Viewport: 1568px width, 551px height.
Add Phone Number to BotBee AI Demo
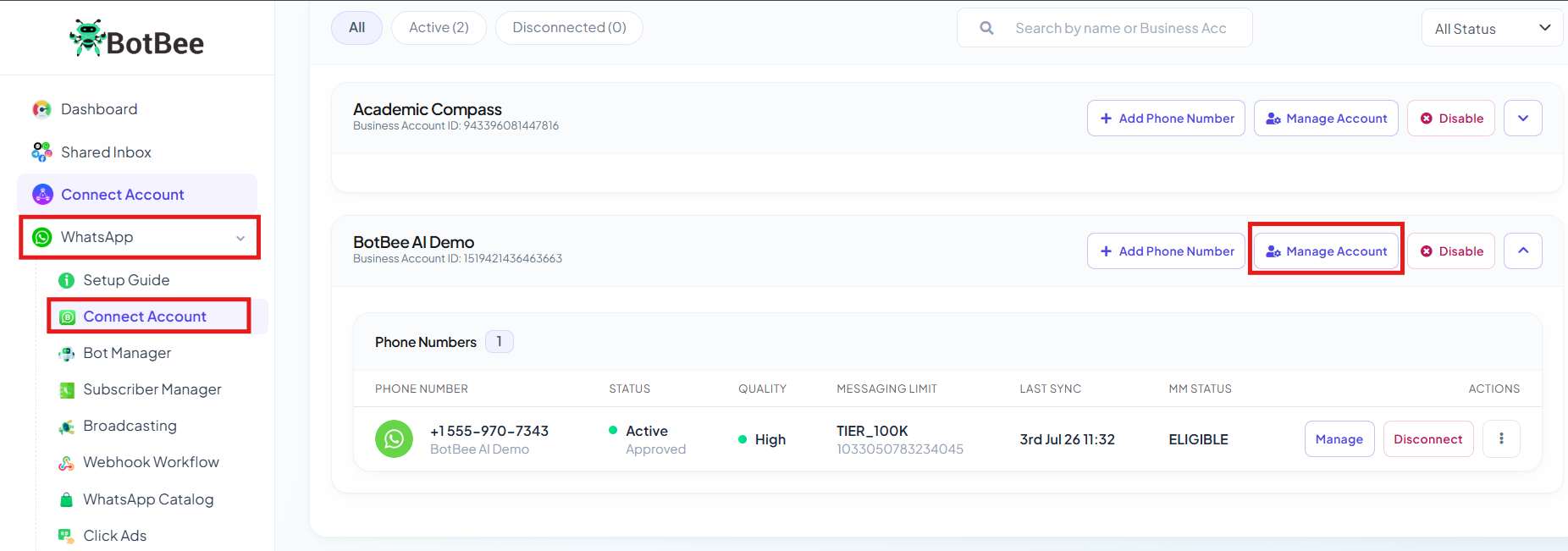click(x=1166, y=251)
